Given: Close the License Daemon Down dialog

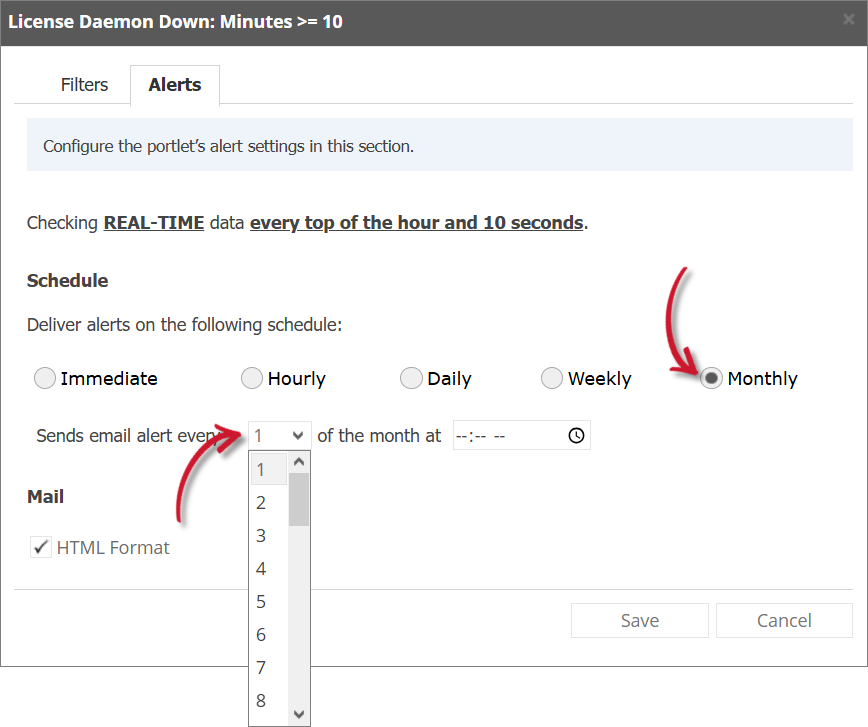Looking at the screenshot, I should (851, 21).
